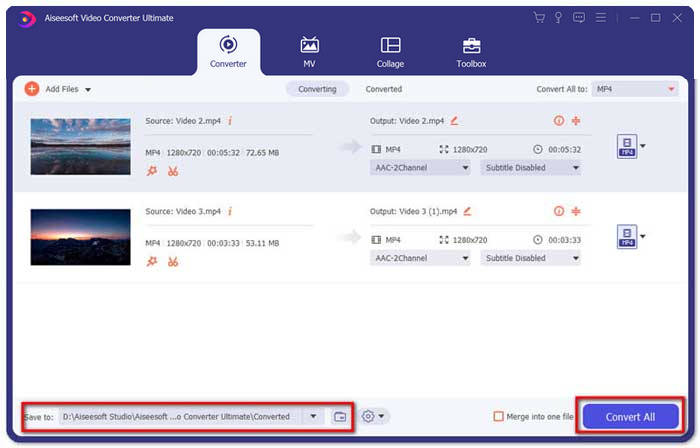This screenshot has height=448, width=700.
Task: Expand the Add Files dropdown arrow
Action: pos(88,90)
